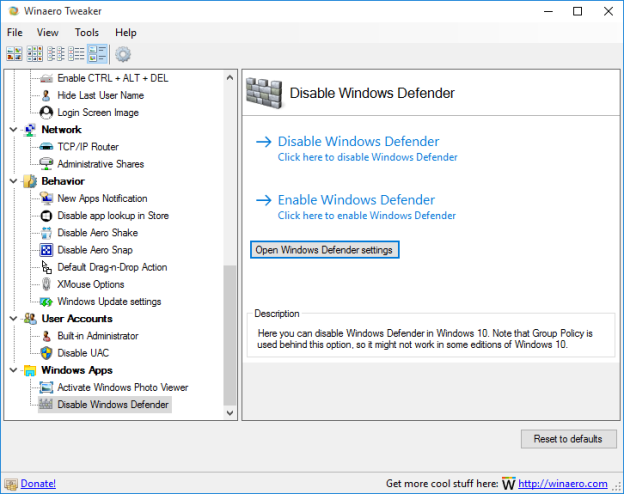Click the Disable Aero Shake icon
The height and width of the screenshot is (494, 624).
tap(46, 233)
